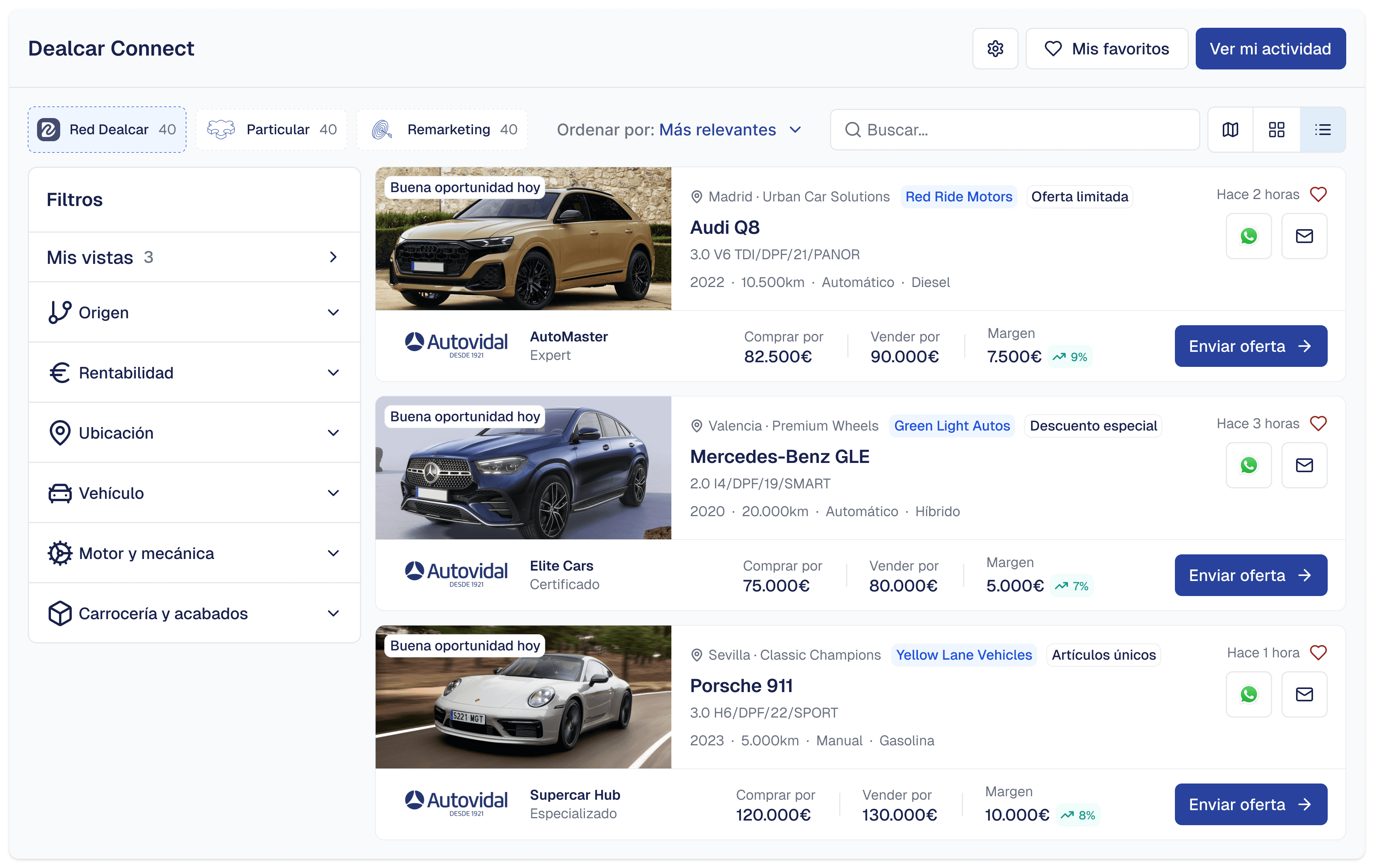
Task: Toggle favorite on the Audi Q8 listing
Action: (x=1319, y=194)
